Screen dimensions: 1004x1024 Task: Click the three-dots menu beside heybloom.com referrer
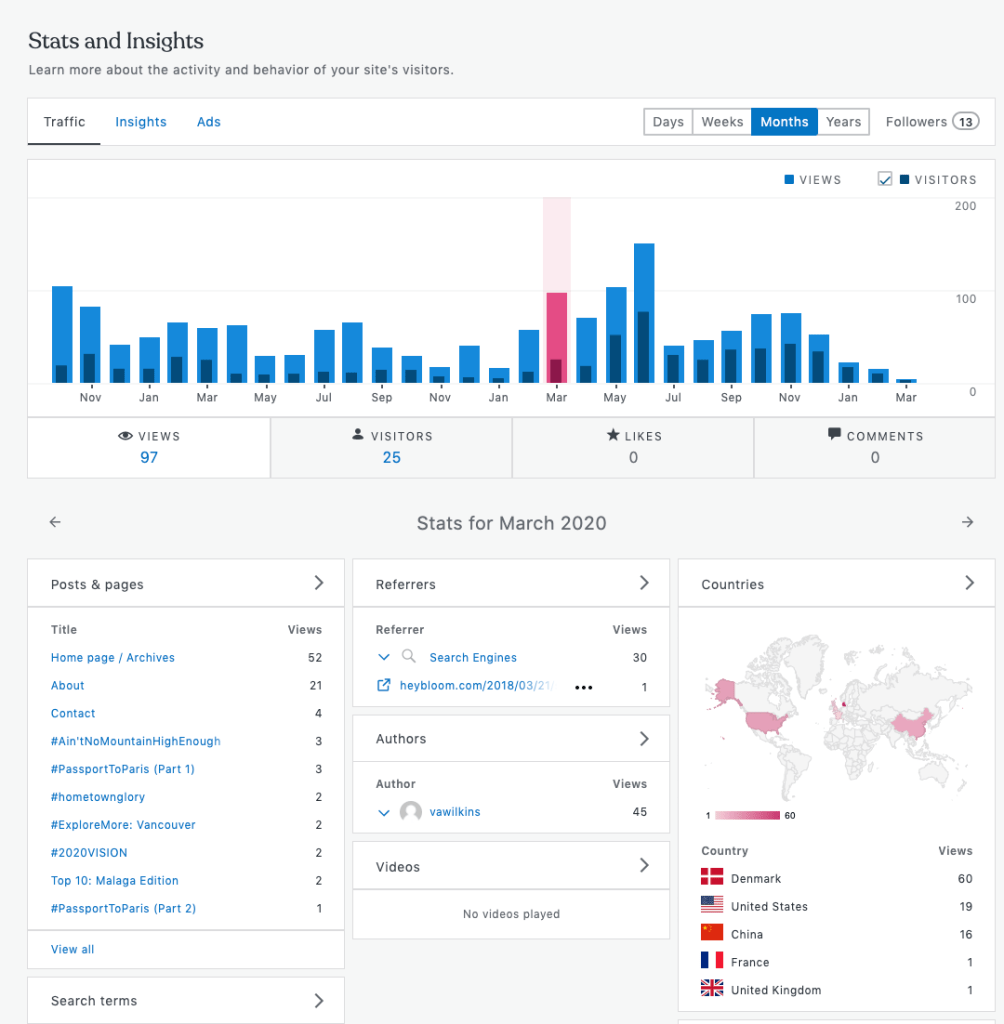(x=584, y=688)
